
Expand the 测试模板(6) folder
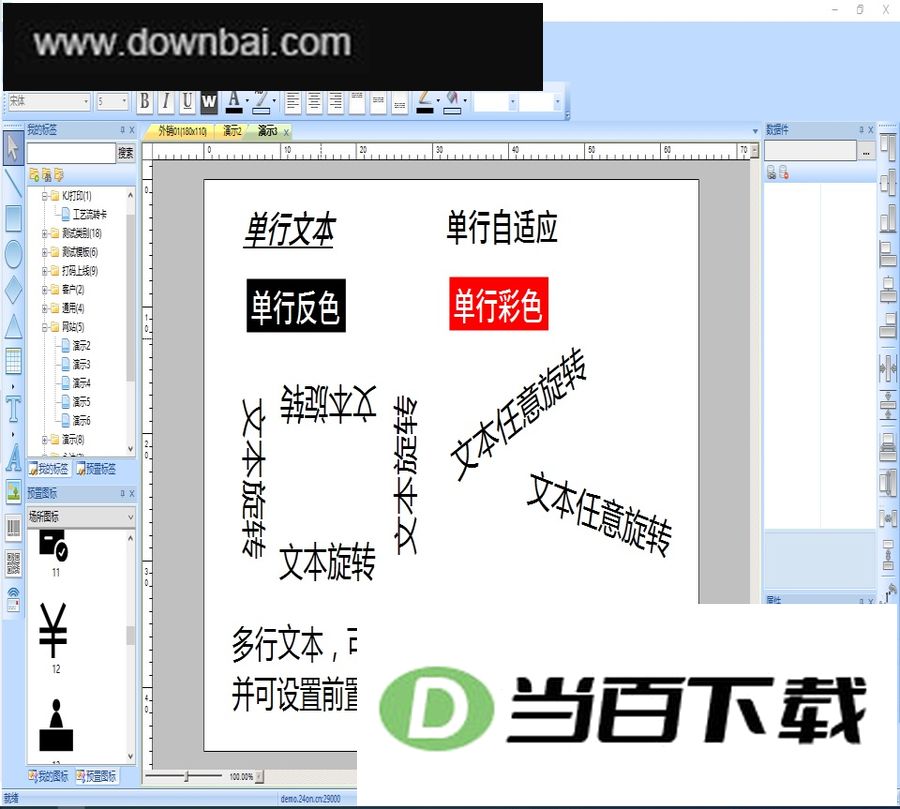[x=45, y=252]
